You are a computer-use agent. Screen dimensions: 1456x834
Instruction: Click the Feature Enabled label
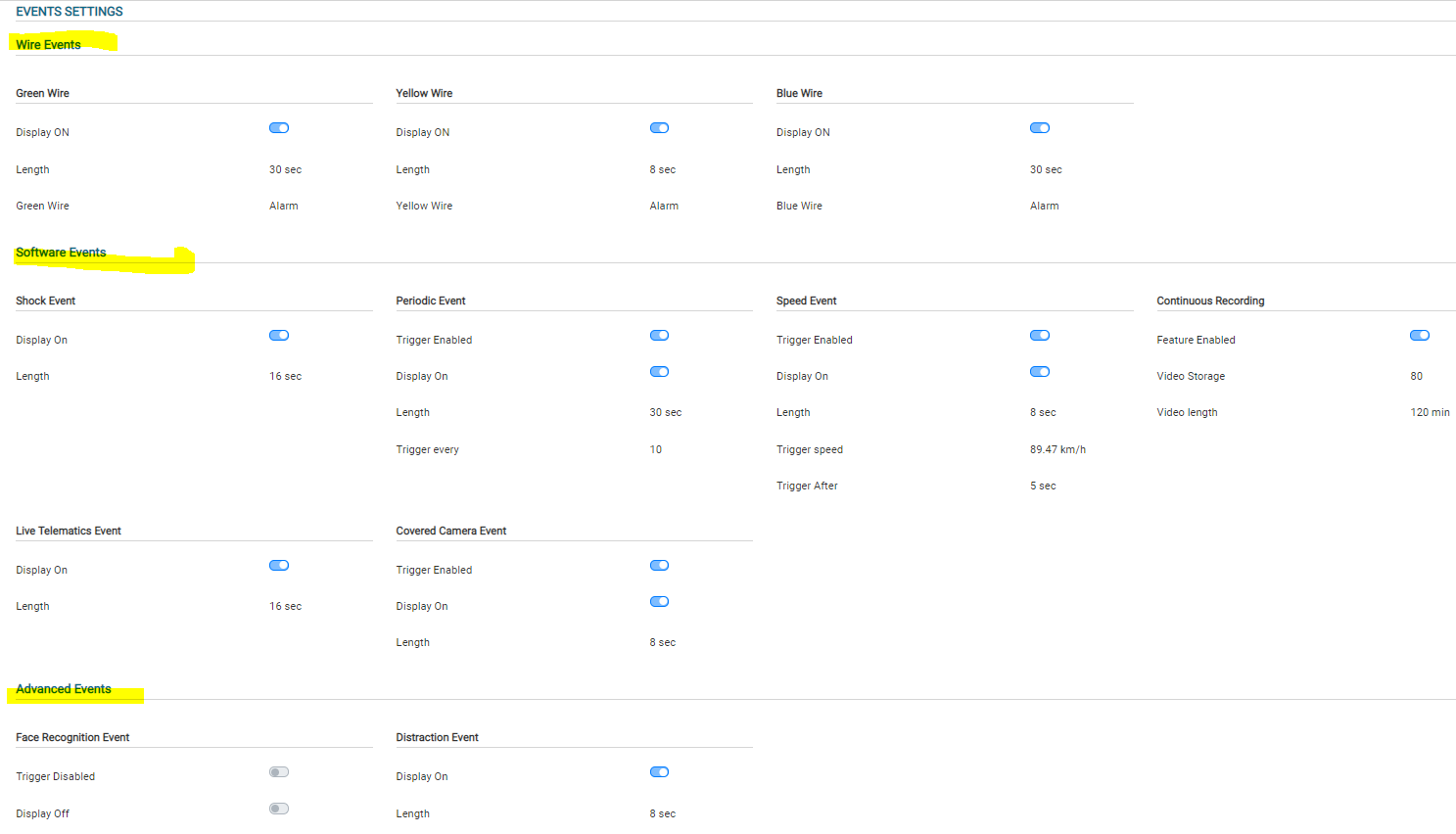[x=1196, y=340]
